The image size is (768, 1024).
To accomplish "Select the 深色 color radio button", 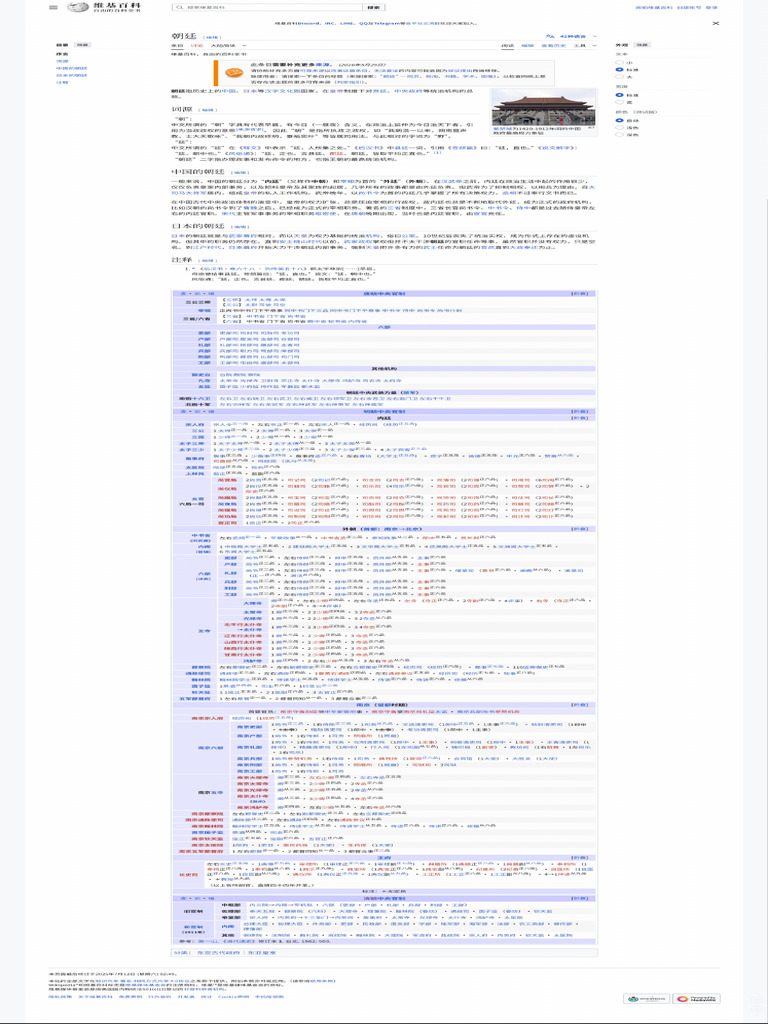I will click(619, 135).
